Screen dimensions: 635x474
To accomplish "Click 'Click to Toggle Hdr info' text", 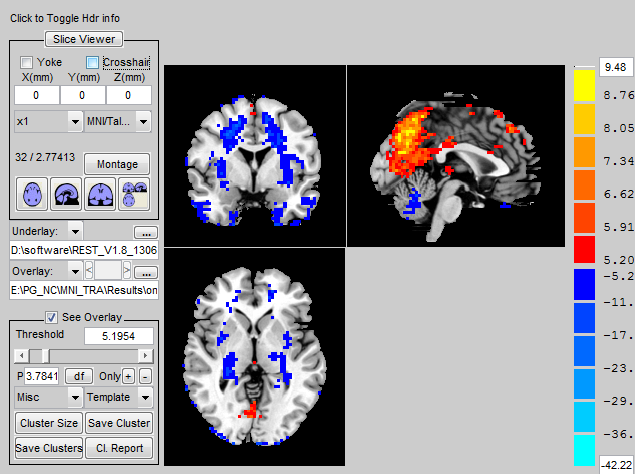I will coord(65,19).
